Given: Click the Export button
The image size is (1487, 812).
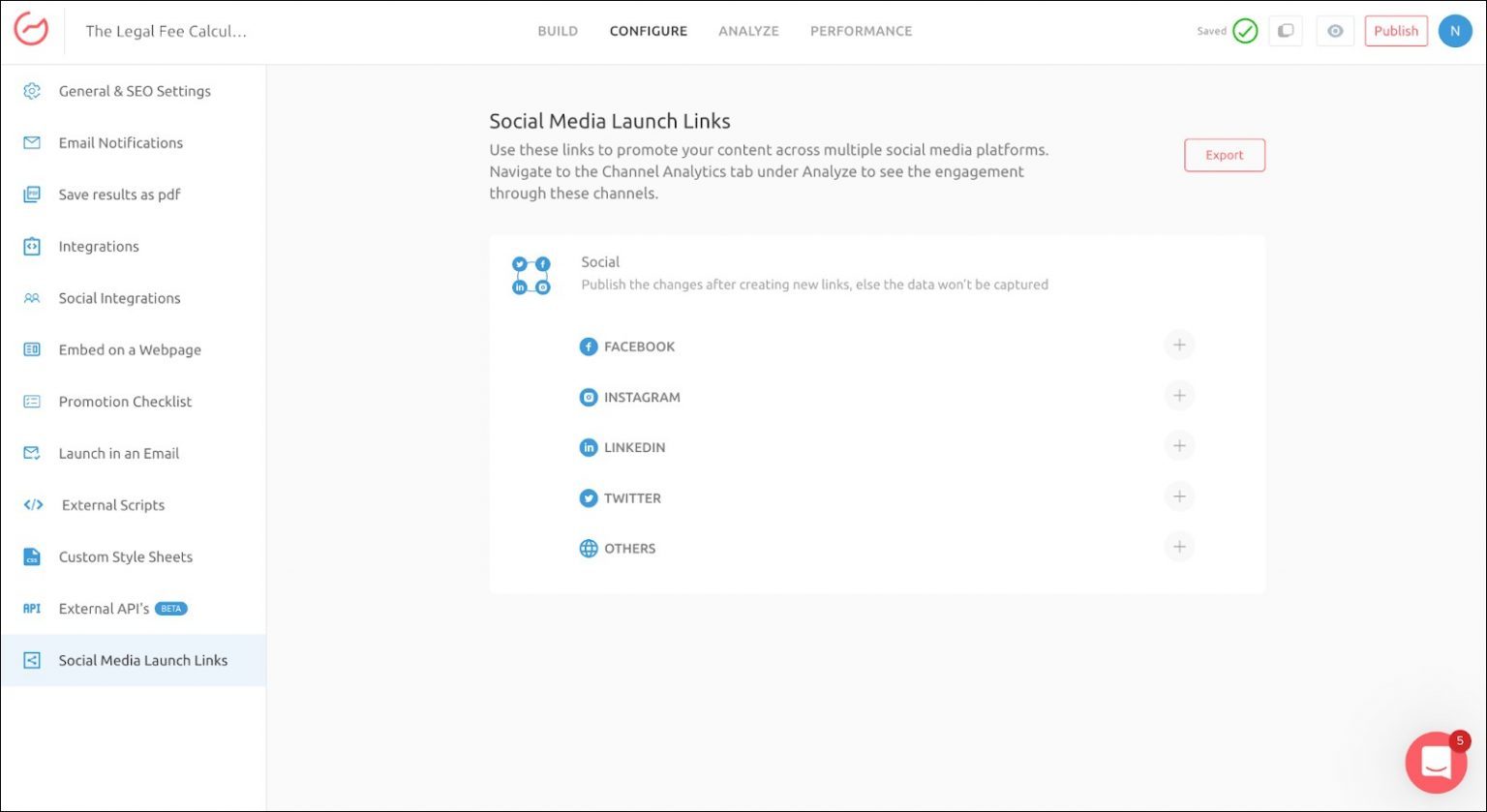Looking at the screenshot, I should pos(1224,155).
